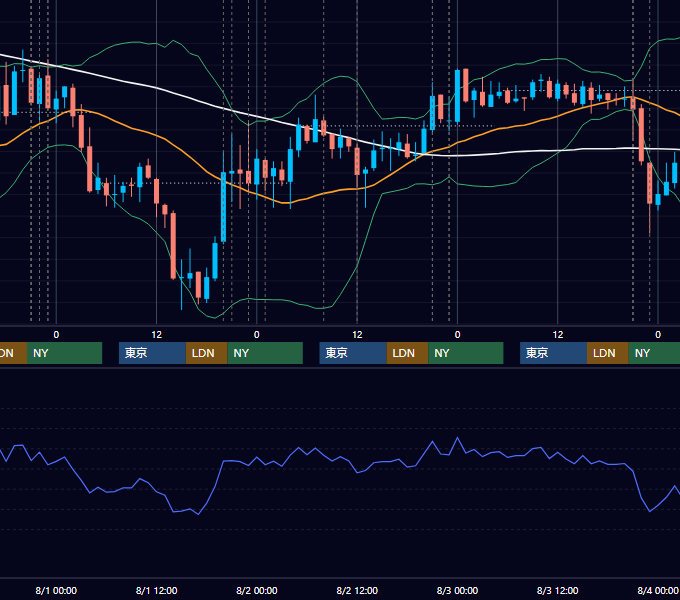
Task: Click the 8/1 12:00 date label
Action: [157, 590]
